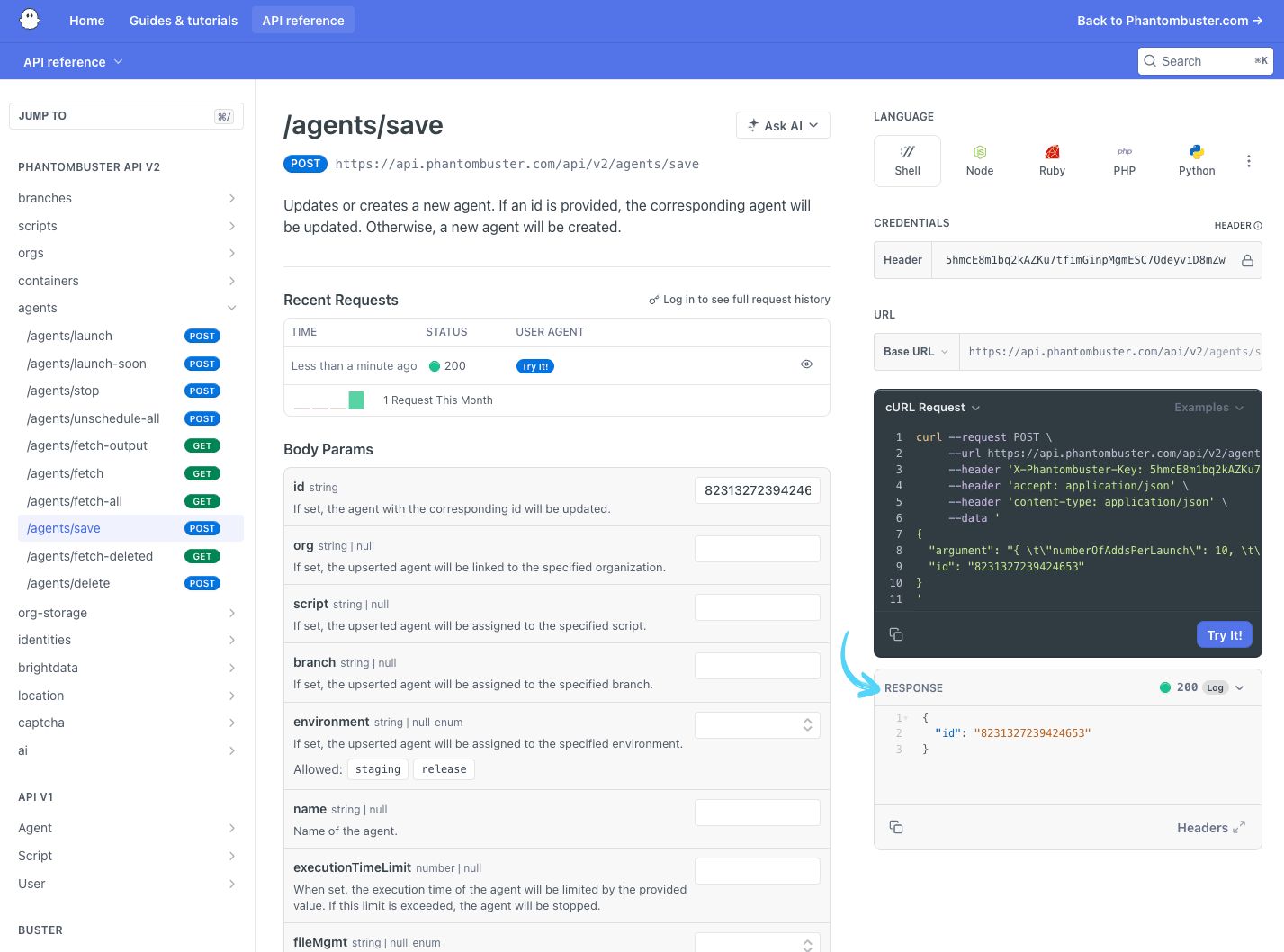
Task: Click the Log badge in response
Action: coord(1215,687)
